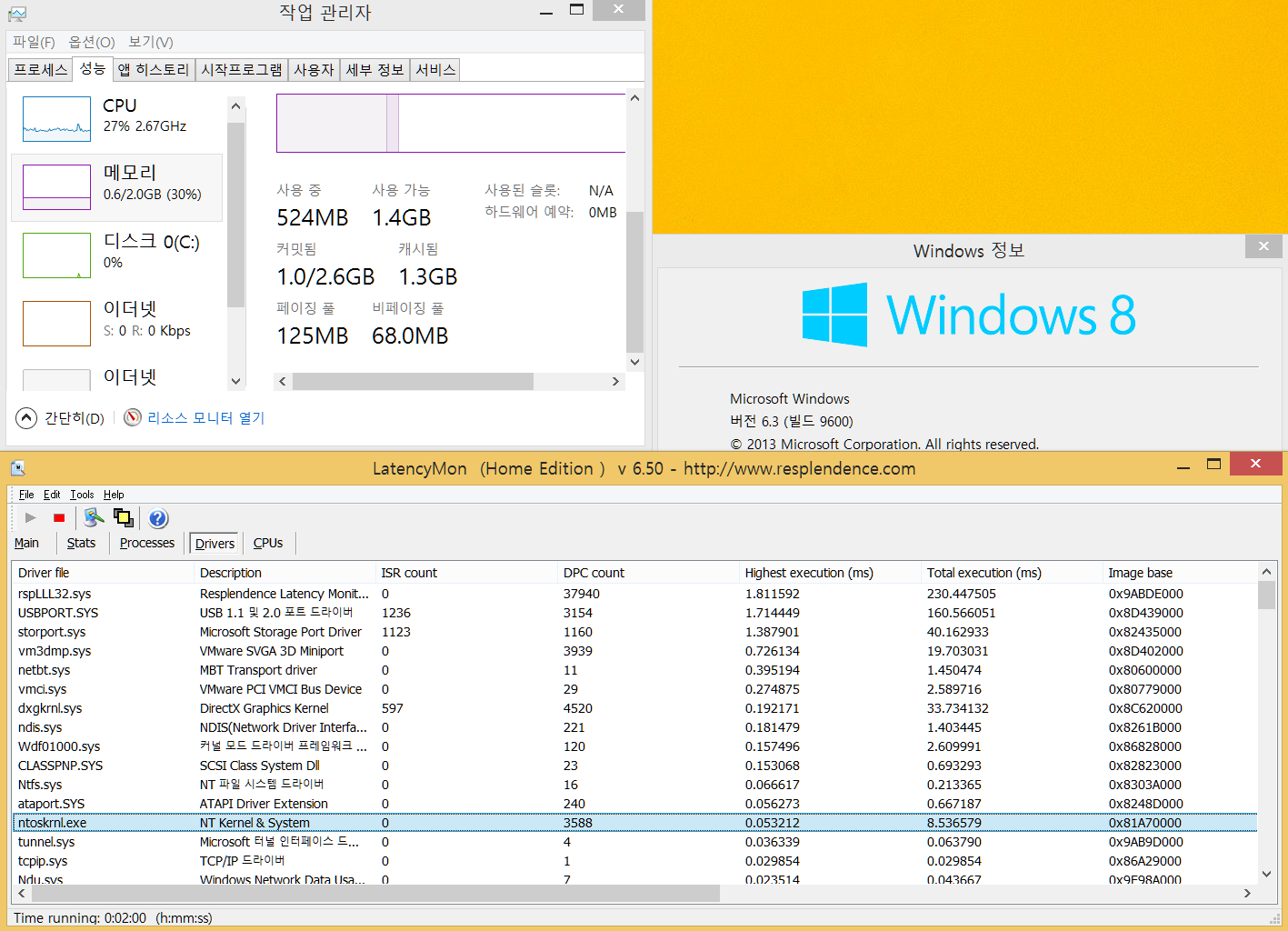The height and width of the screenshot is (931, 1288).
Task: Switch to the 세부 정보 tab
Action: [375, 70]
